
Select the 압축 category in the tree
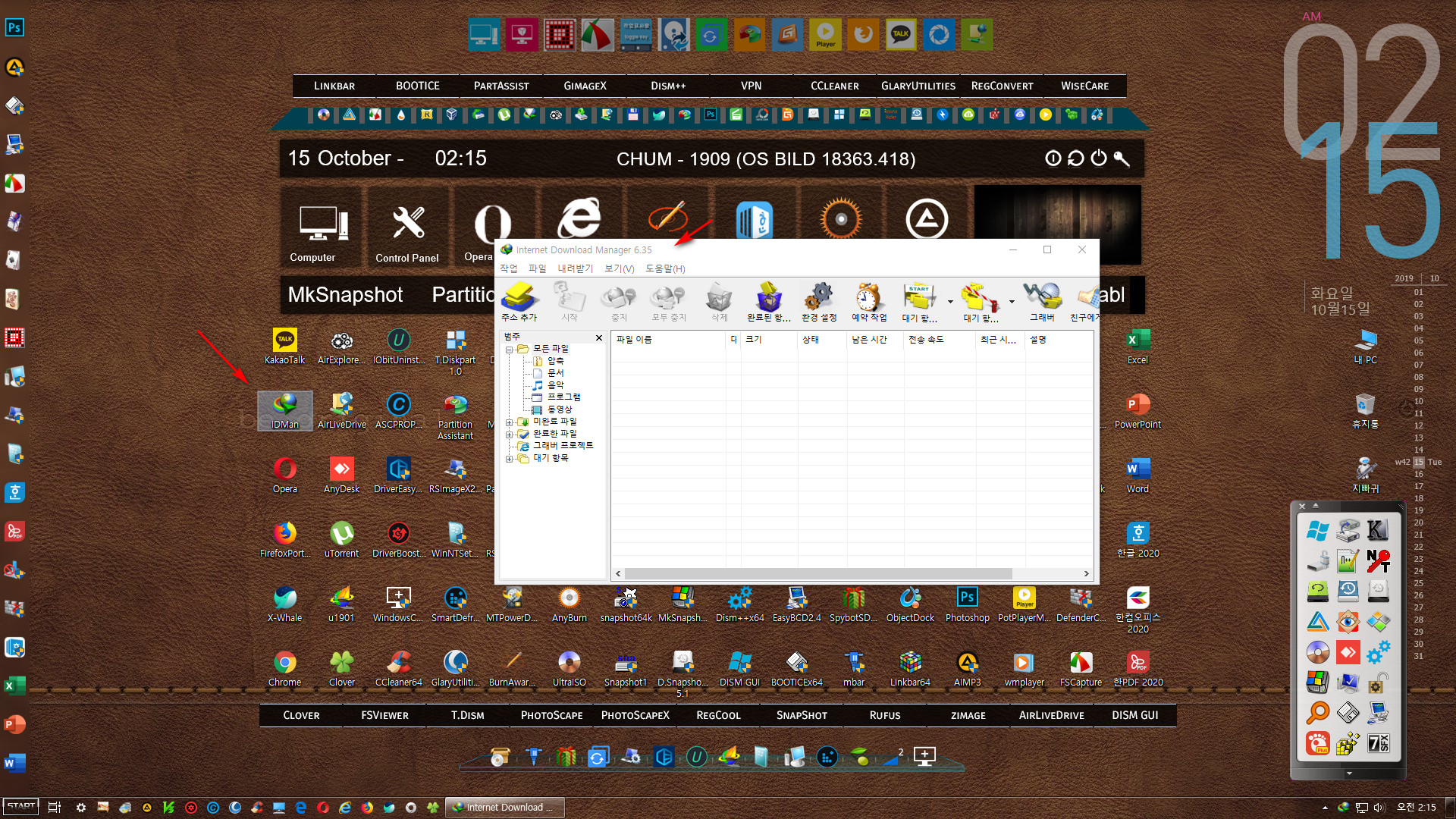tap(556, 361)
